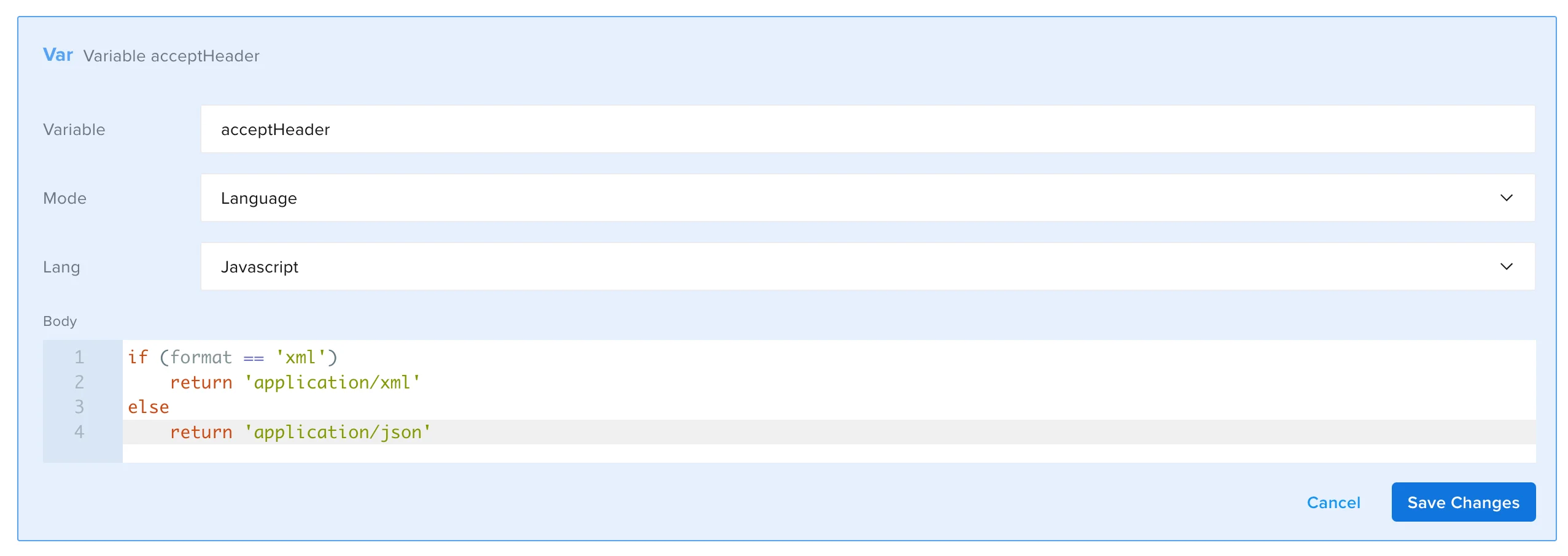Click the return 'application/xml' code line

(295, 383)
